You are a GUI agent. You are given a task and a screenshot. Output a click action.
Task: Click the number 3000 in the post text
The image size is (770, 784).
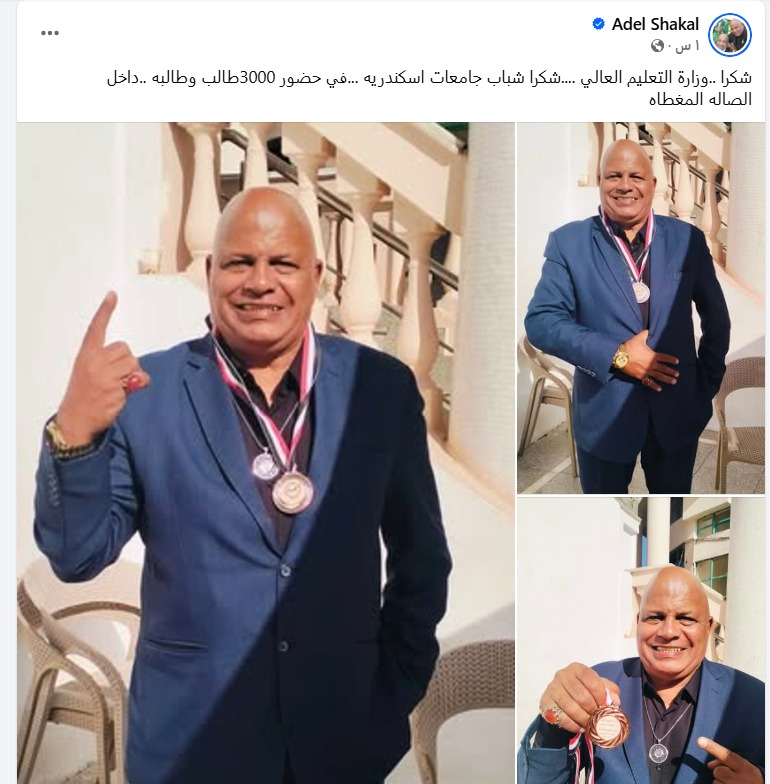pos(258,78)
